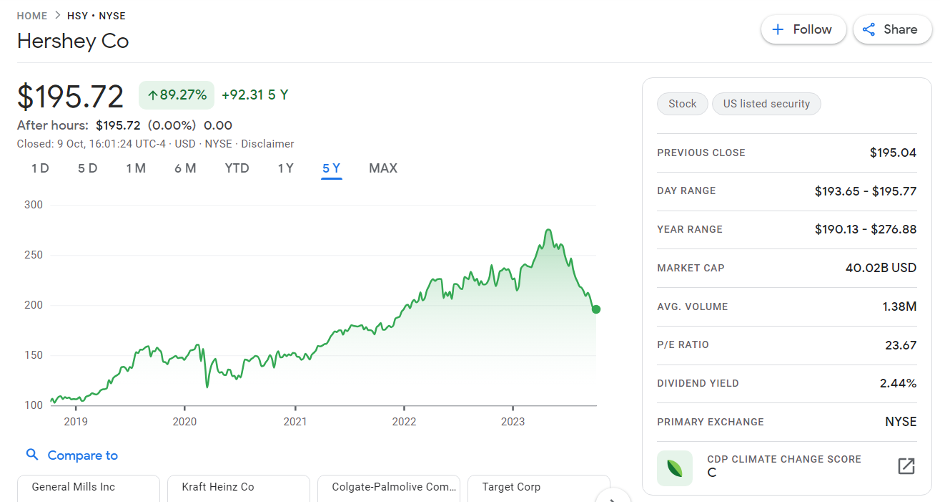941x502 pixels.
Task: View the YTD chart range
Action: (x=237, y=168)
